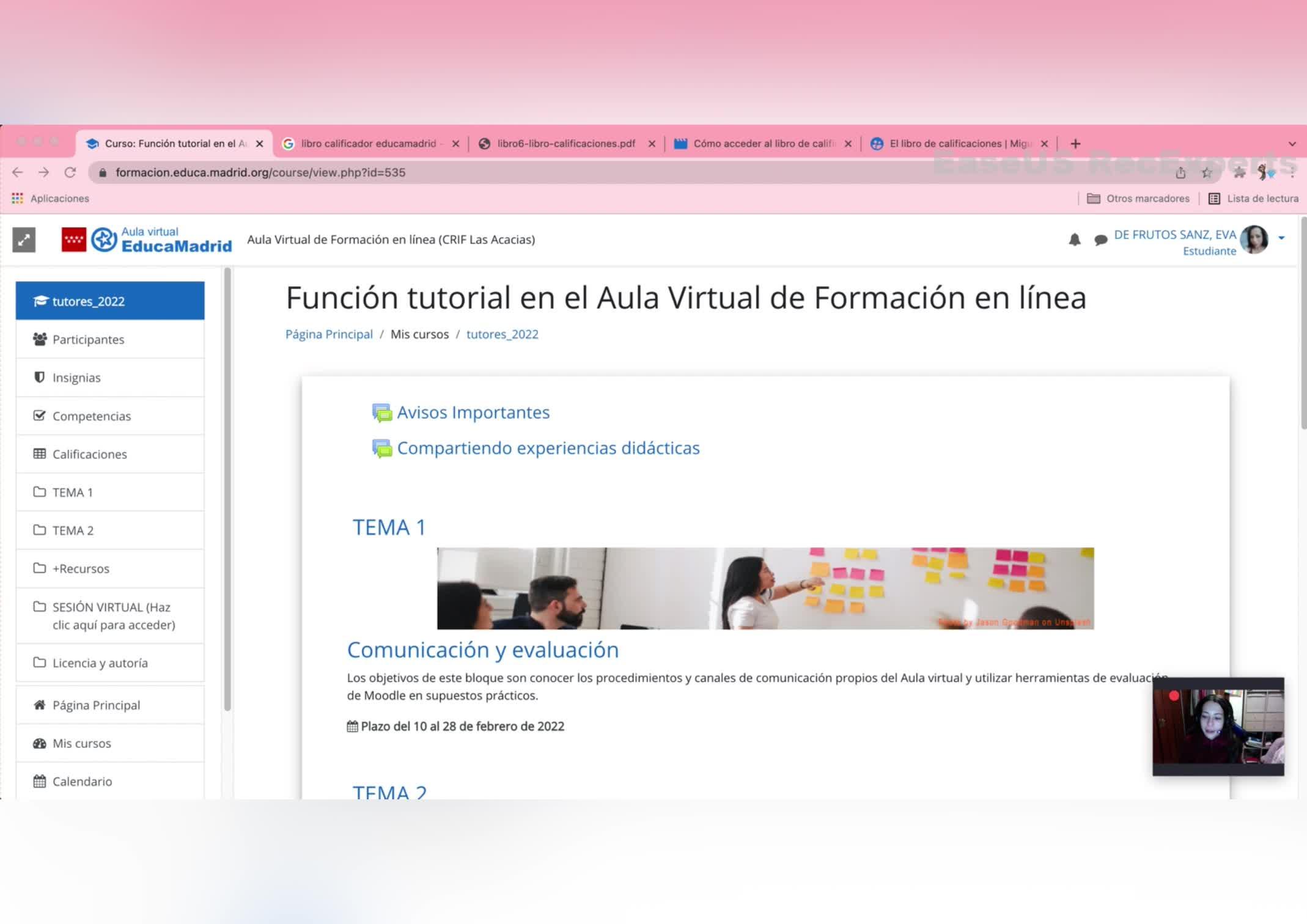Screen dimensions: 1307x924
Task: Click the sidebar vertical scrollbar
Action: coord(227,489)
